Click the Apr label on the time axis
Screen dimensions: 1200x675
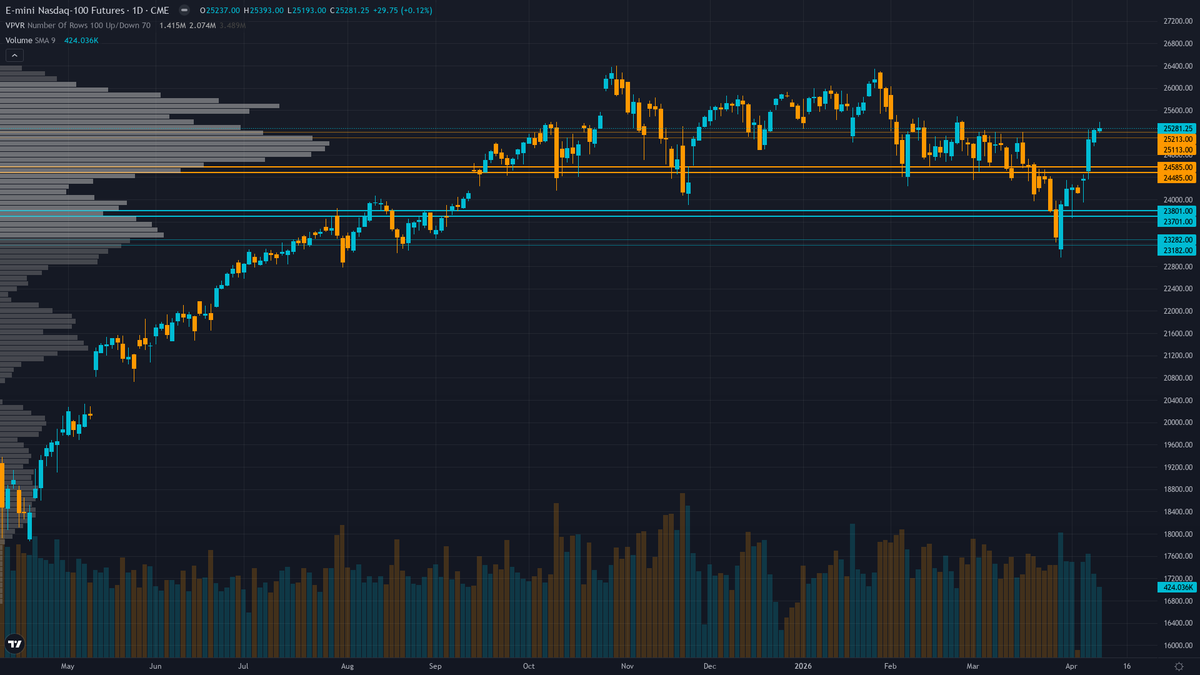tap(1070, 665)
